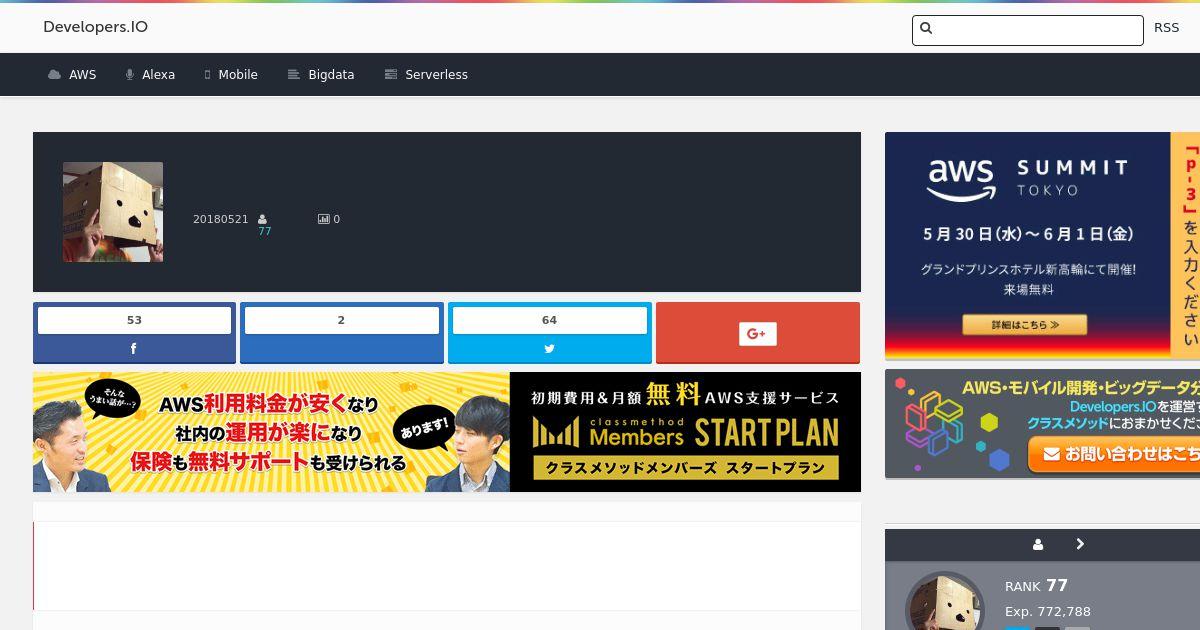
Task: Click the G+ icon badge
Action: (x=758, y=334)
